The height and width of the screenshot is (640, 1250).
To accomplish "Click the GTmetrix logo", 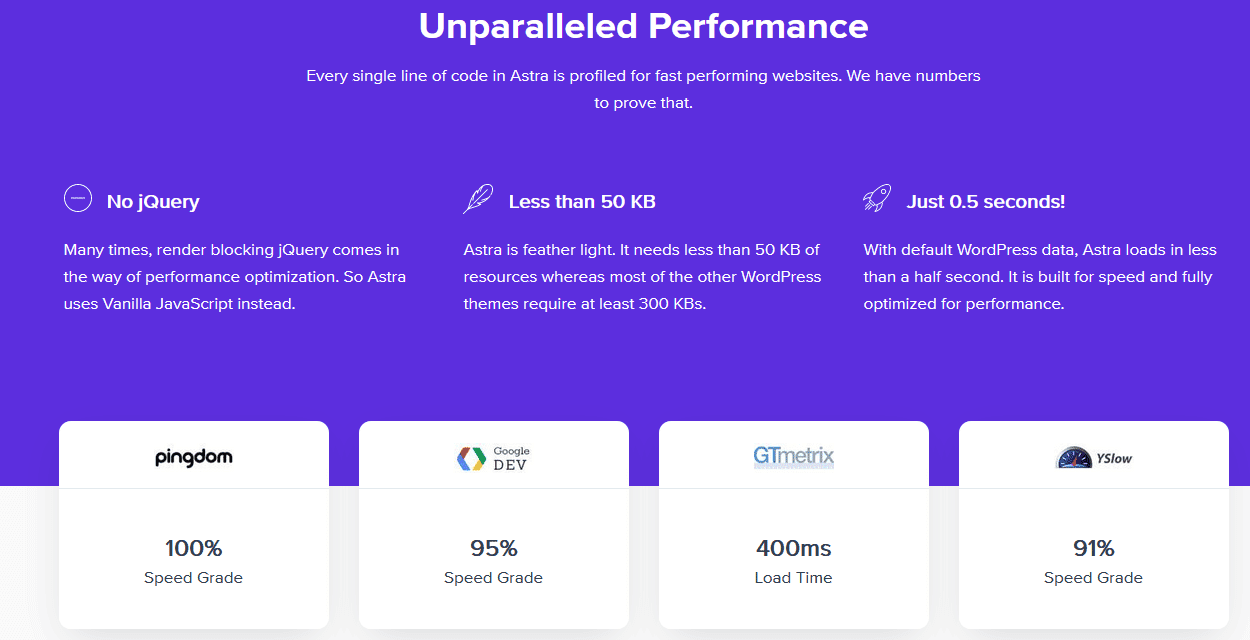I will 794,458.
